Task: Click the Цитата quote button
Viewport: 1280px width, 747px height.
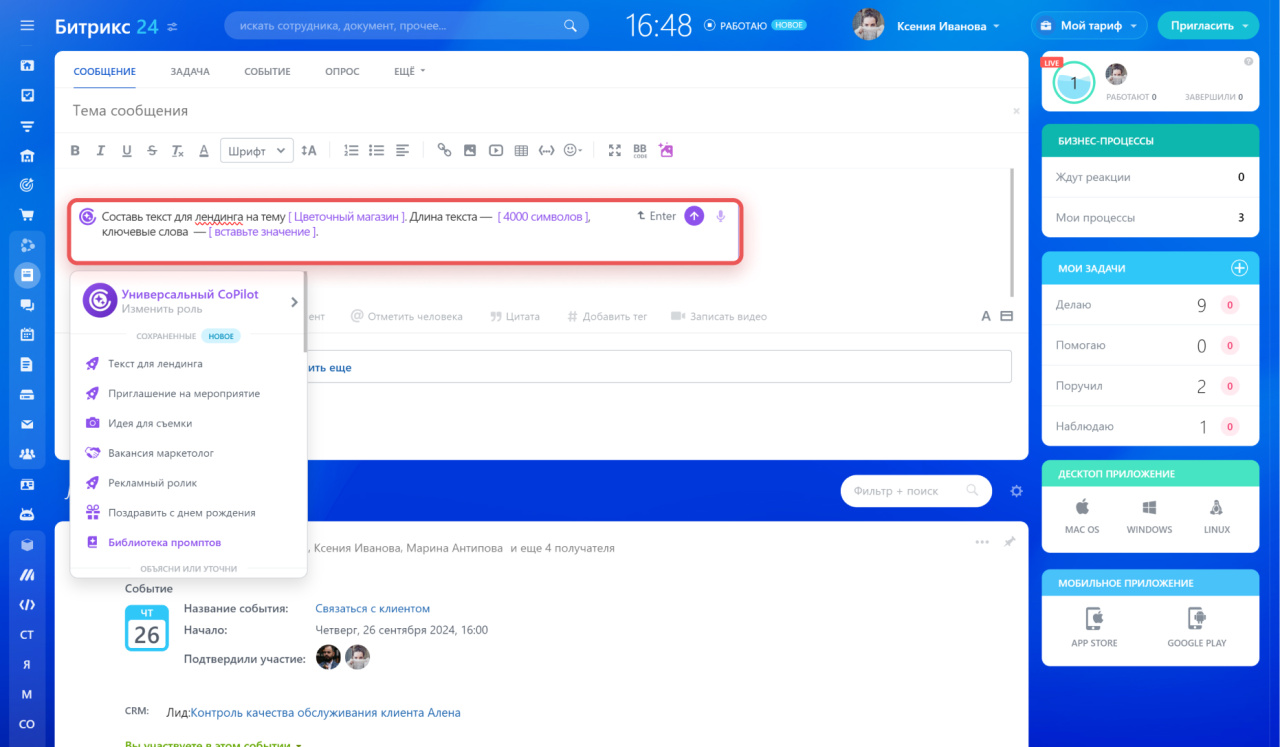Action: click(x=515, y=316)
